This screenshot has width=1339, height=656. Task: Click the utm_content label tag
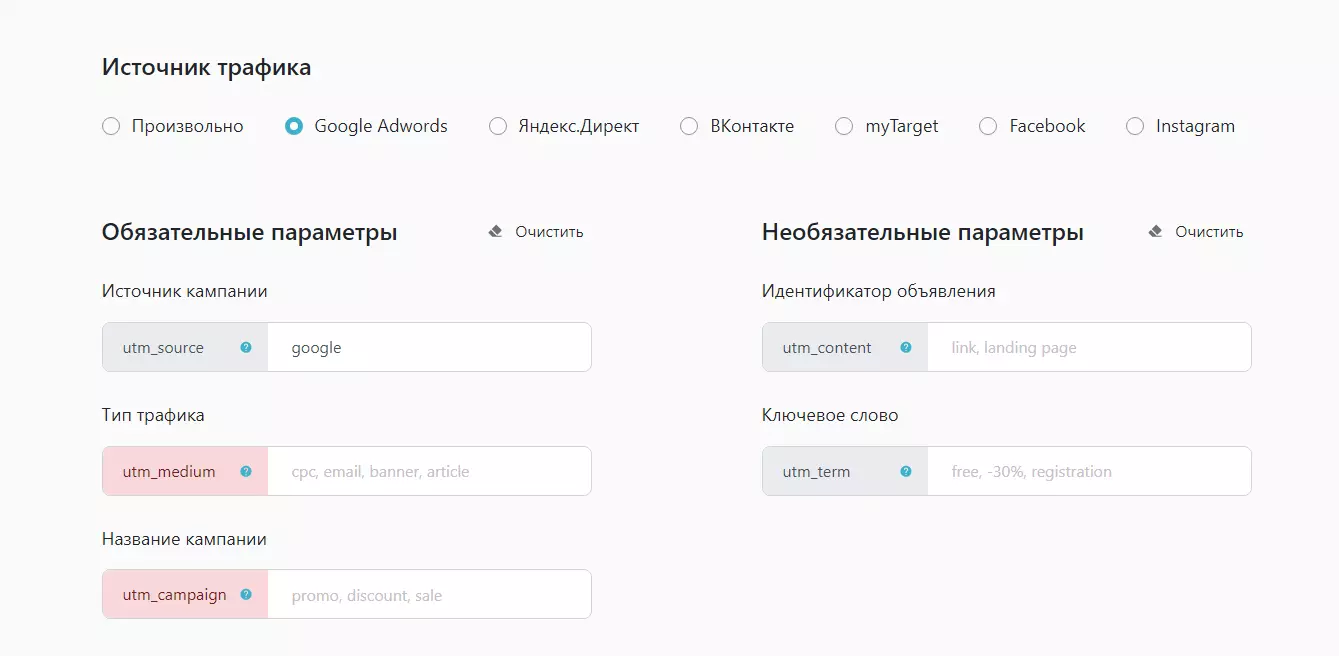[x=845, y=347]
